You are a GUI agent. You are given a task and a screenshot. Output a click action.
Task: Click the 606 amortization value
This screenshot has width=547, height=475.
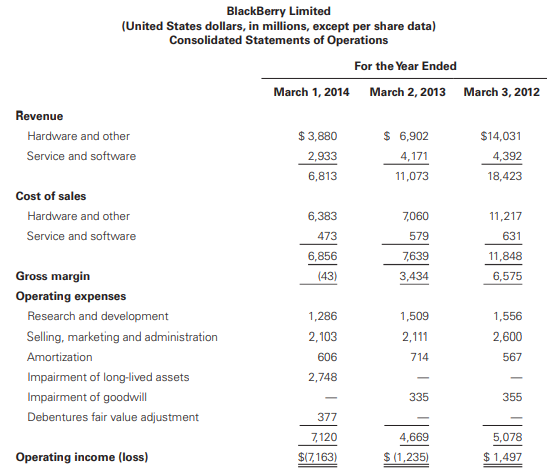pos(327,357)
